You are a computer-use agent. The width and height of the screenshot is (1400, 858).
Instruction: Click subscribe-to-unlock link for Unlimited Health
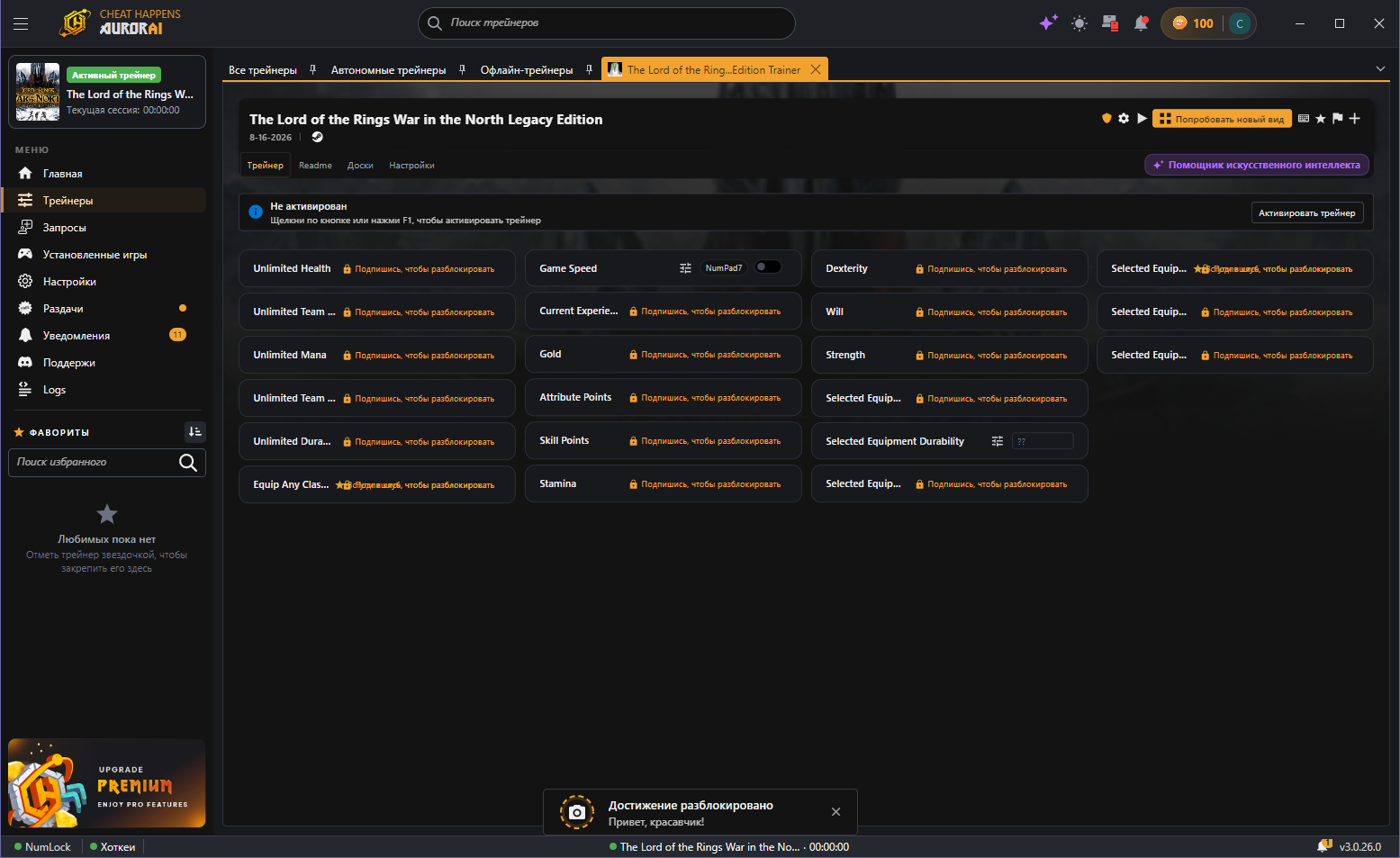pos(419,269)
